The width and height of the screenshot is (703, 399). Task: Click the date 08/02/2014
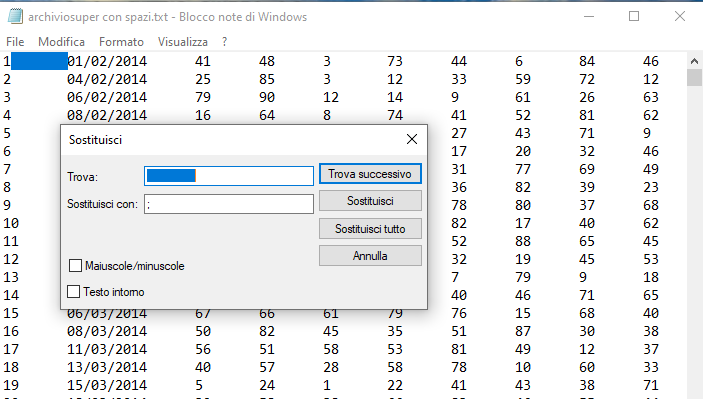click(107, 115)
